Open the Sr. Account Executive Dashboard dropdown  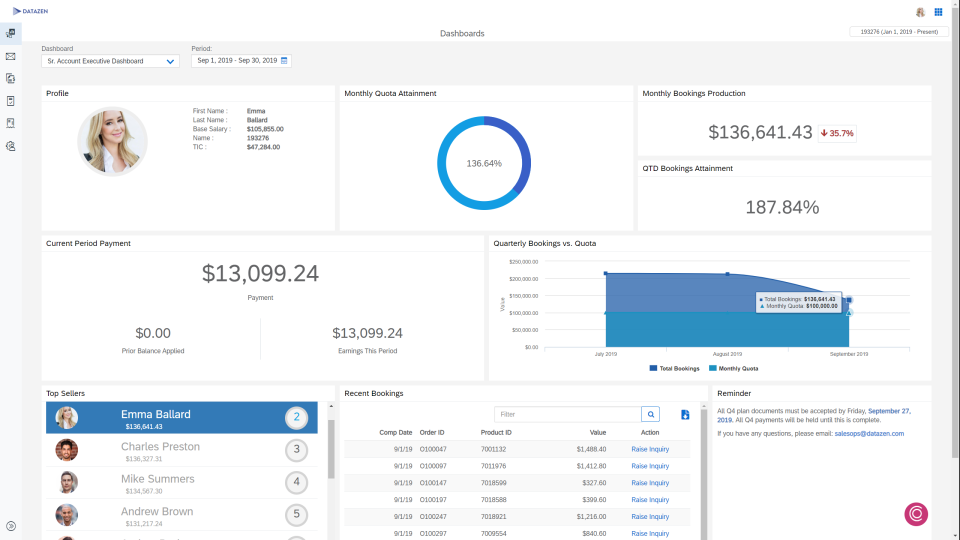tap(110, 61)
